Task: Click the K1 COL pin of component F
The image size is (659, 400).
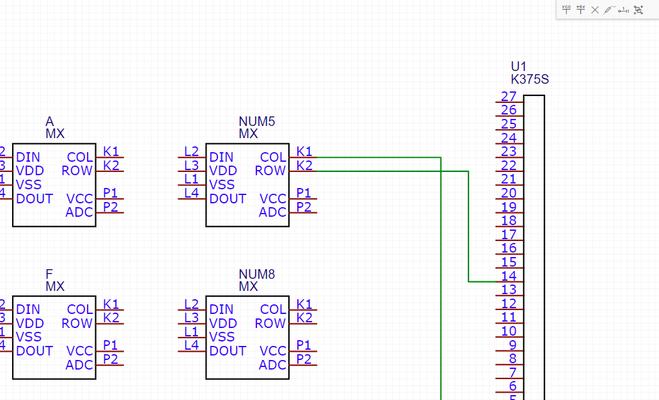Action: [x=110, y=305]
